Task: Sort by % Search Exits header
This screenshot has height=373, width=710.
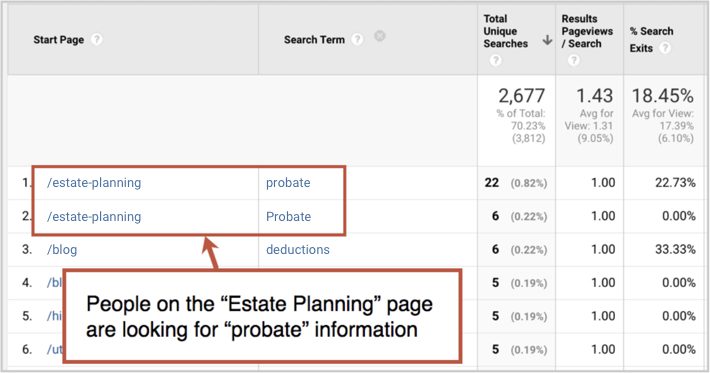Action: point(651,39)
